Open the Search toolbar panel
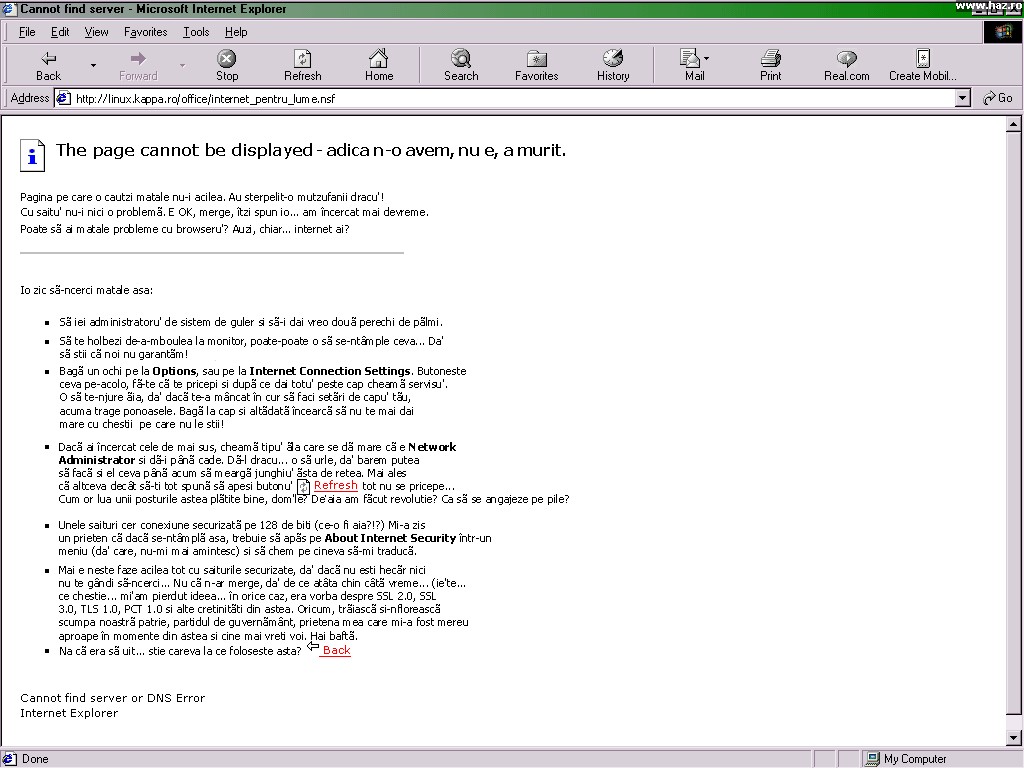This screenshot has width=1024, height=768. [461, 66]
